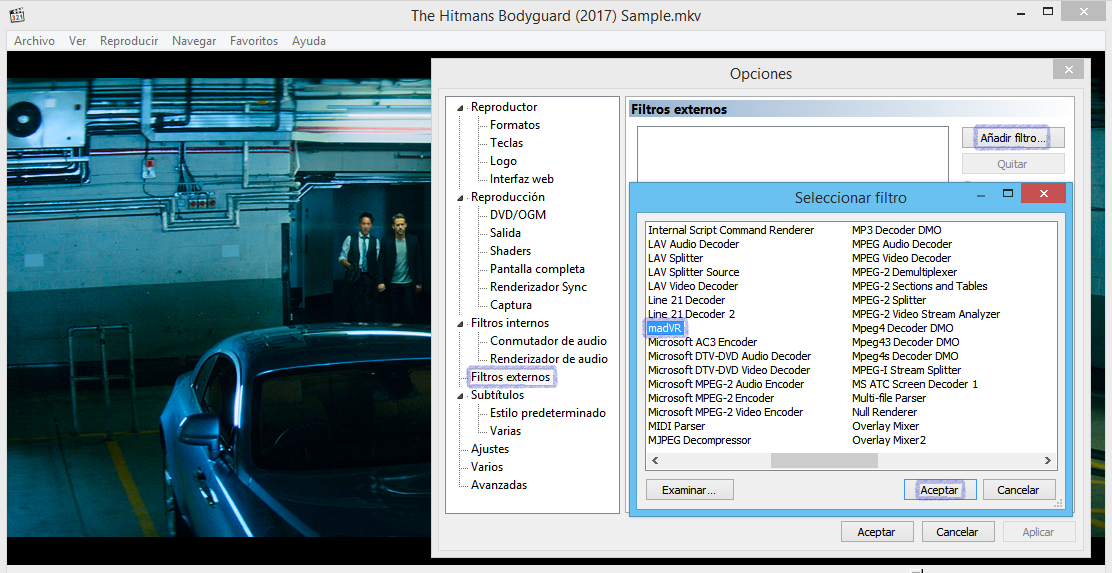The width and height of the screenshot is (1112, 573).
Task: Click the Quitar button
Action: pyautogui.click(x=1013, y=164)
